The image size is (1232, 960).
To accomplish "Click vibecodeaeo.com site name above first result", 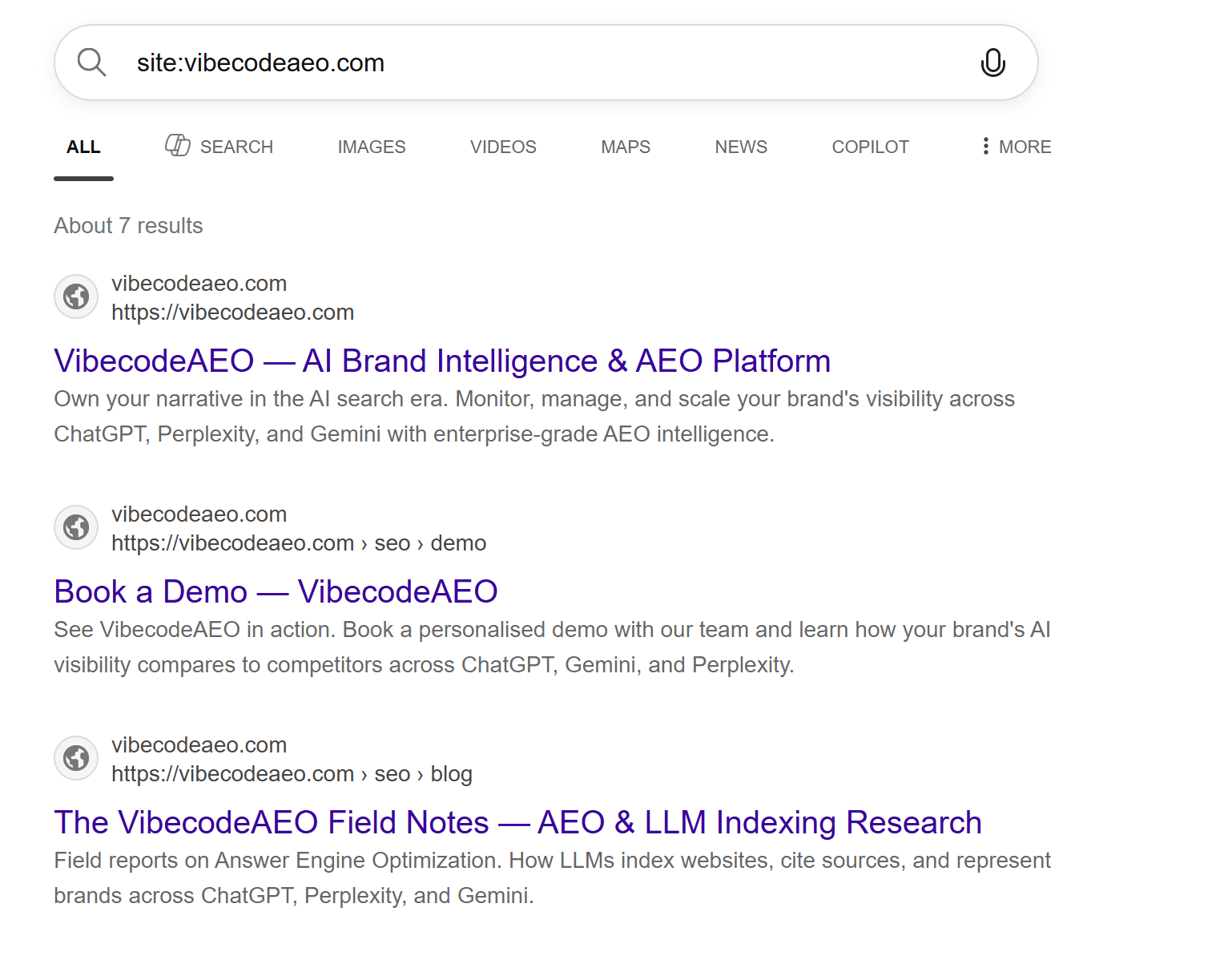I will [x=199, y=284].
